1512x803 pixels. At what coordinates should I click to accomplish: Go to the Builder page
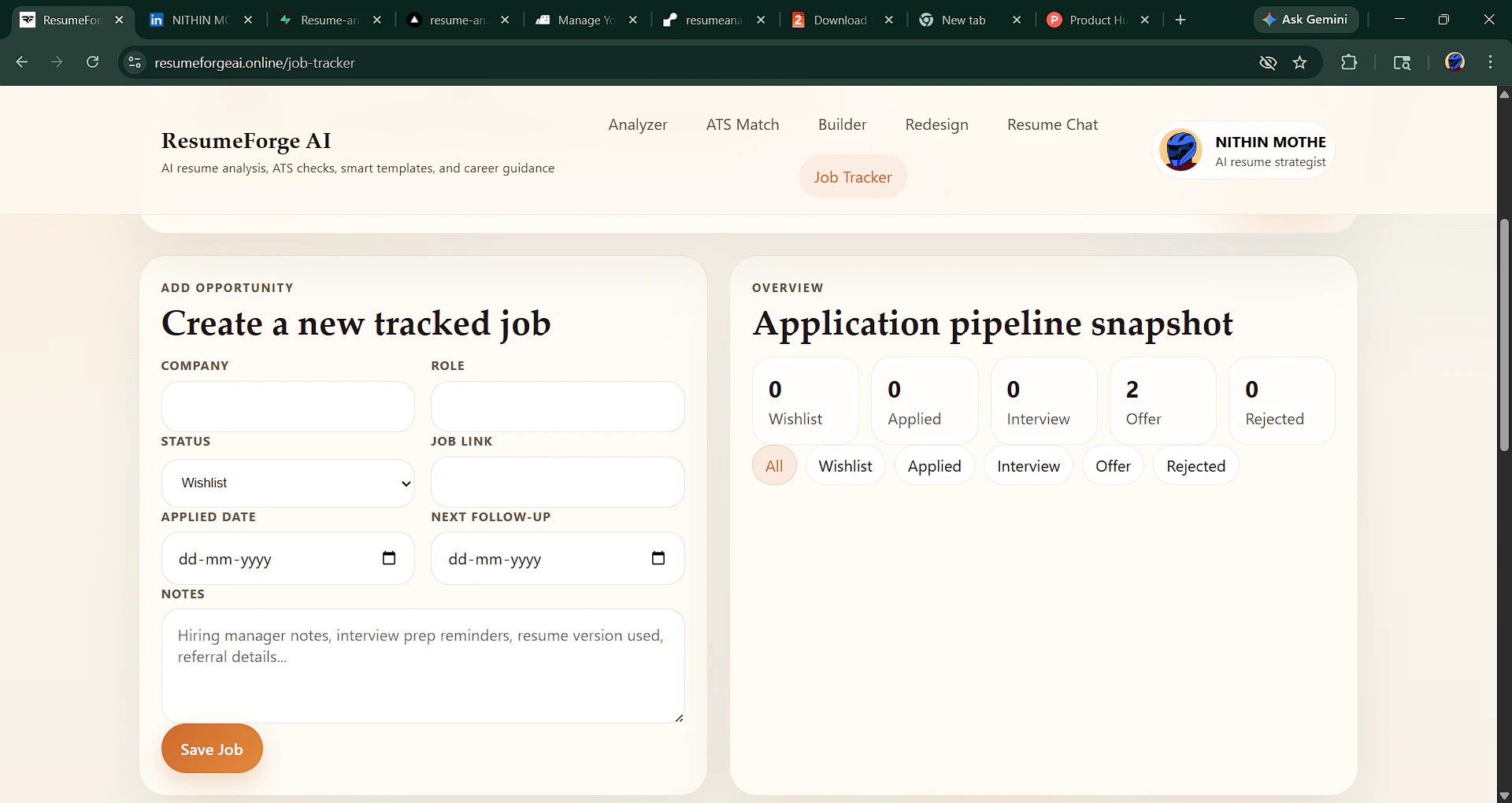point(842,124)
